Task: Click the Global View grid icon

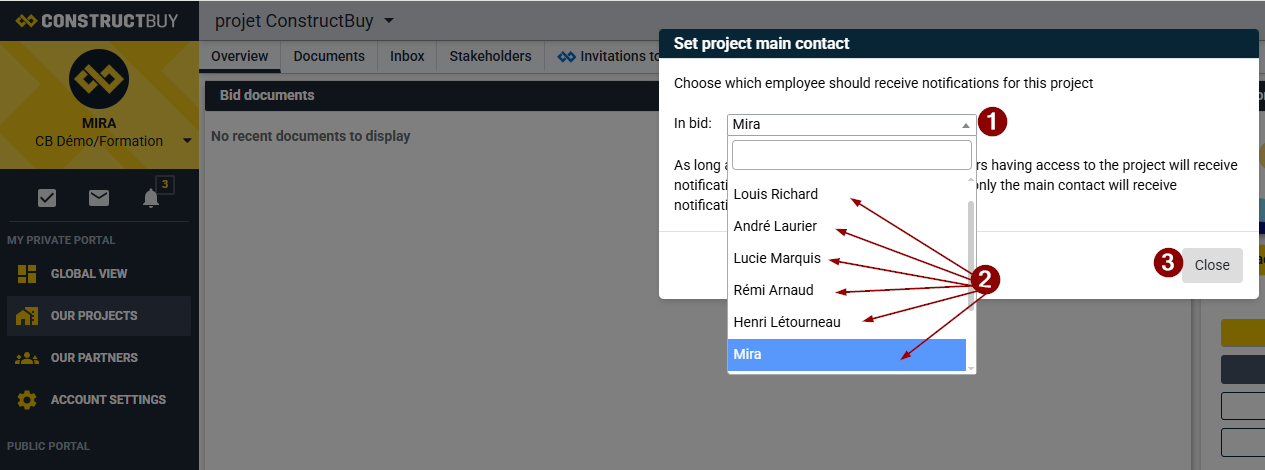Action: tap(27, 274)
